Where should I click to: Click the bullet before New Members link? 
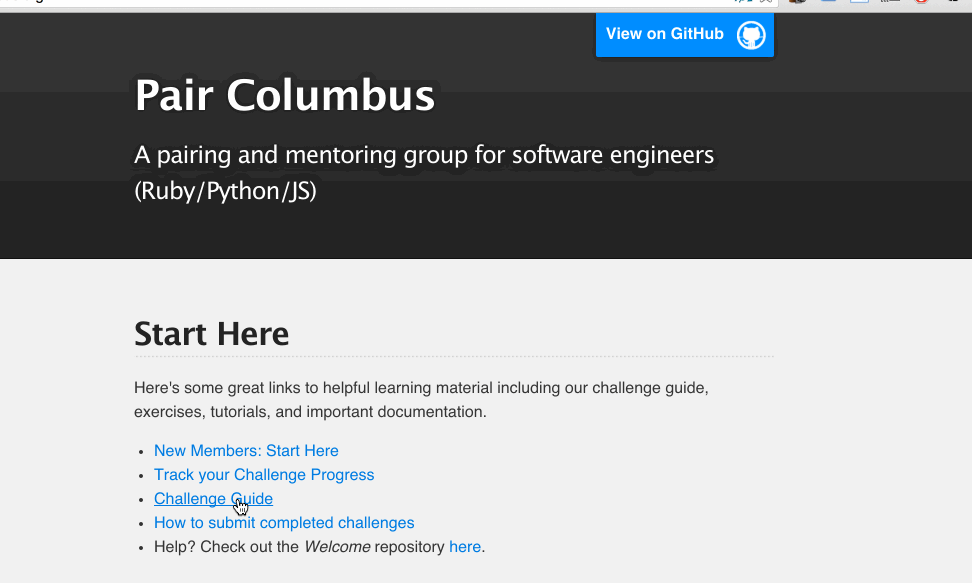pyautogui.click(x=142, y=452)
